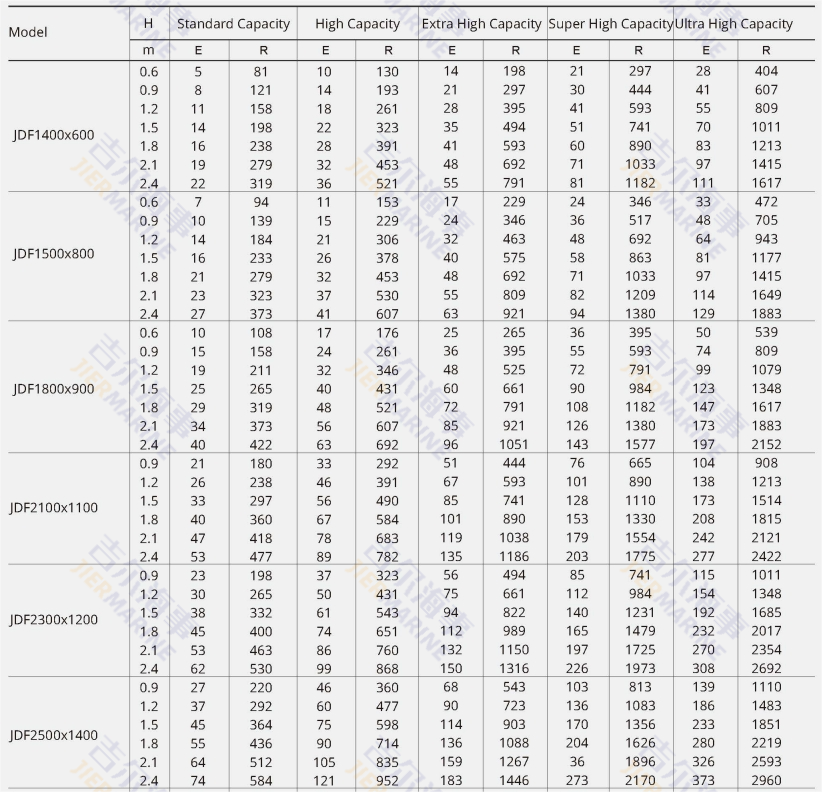Select the JDF1400x600 model label
Screen dimensions: 822x792
pos(54,135)
